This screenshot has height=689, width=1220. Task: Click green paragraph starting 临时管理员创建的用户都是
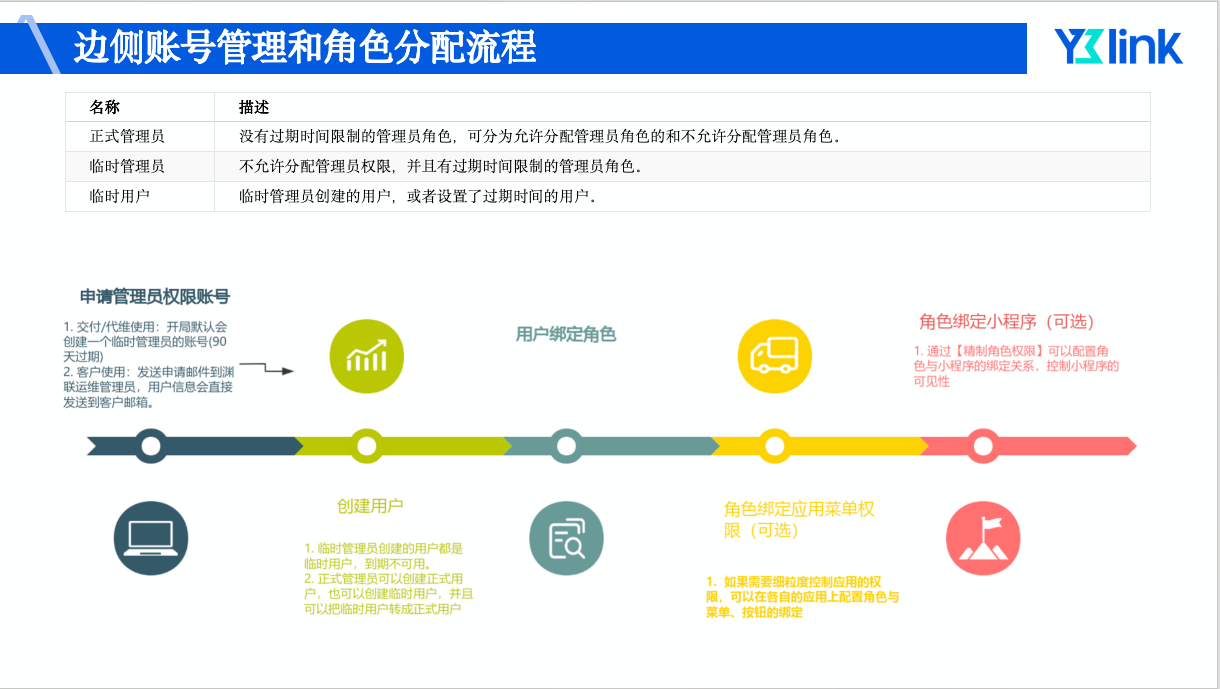pyautogui.click(x=389, y=578)
